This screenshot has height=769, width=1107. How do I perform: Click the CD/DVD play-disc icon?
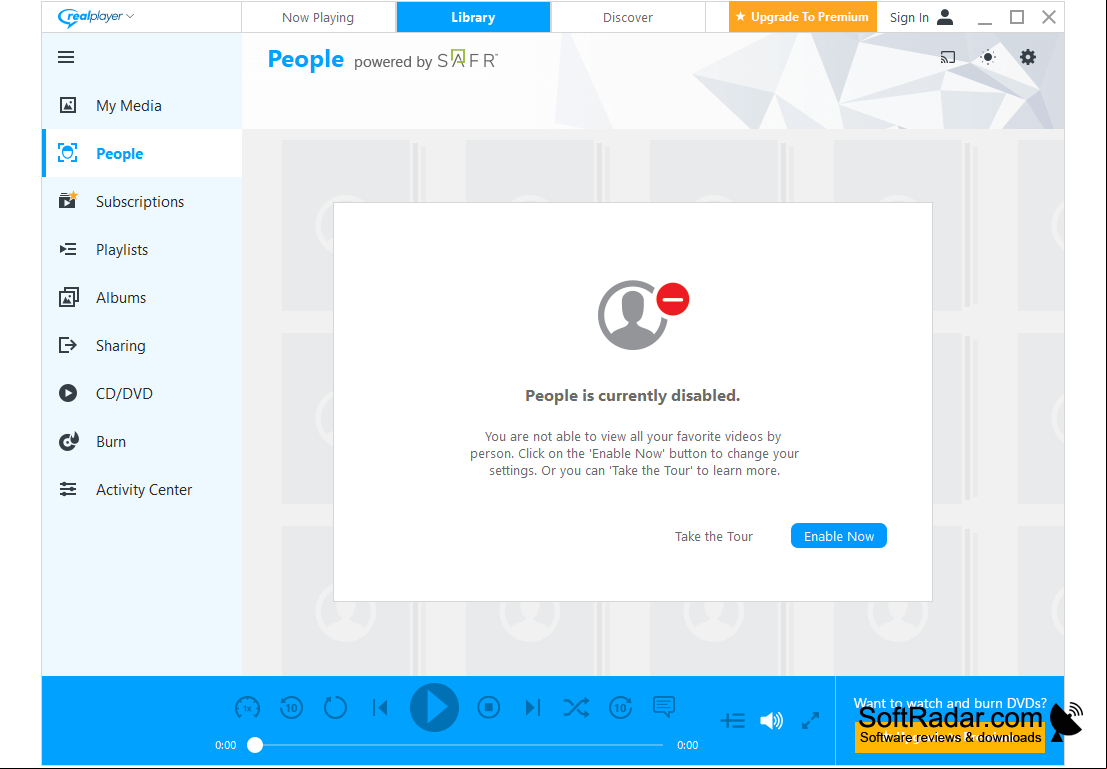tap(68, 393)
